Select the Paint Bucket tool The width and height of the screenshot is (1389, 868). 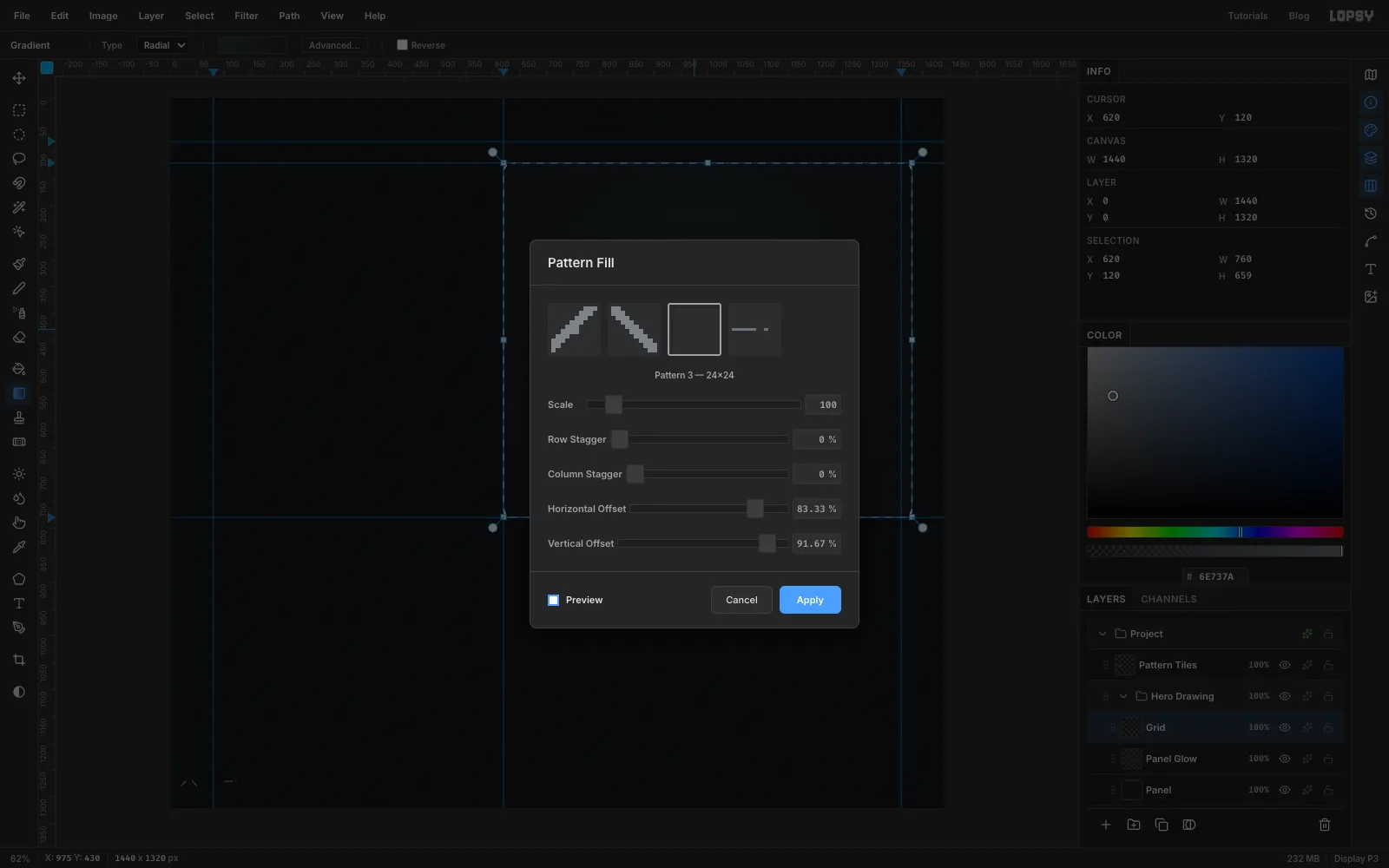pos(19,369)
